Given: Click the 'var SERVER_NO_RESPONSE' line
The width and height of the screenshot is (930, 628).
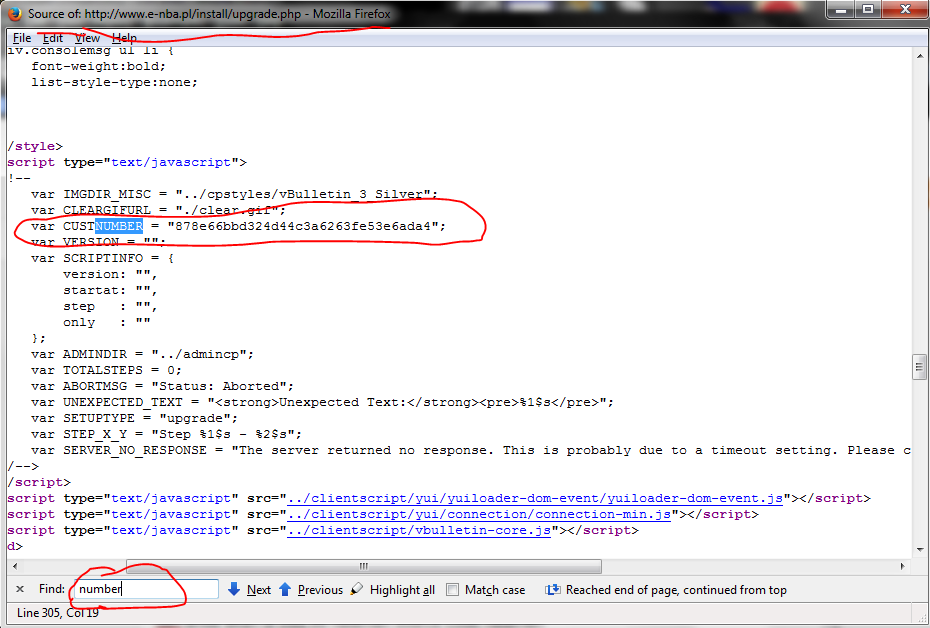Looking at the screenshot, I should point(471,450).
